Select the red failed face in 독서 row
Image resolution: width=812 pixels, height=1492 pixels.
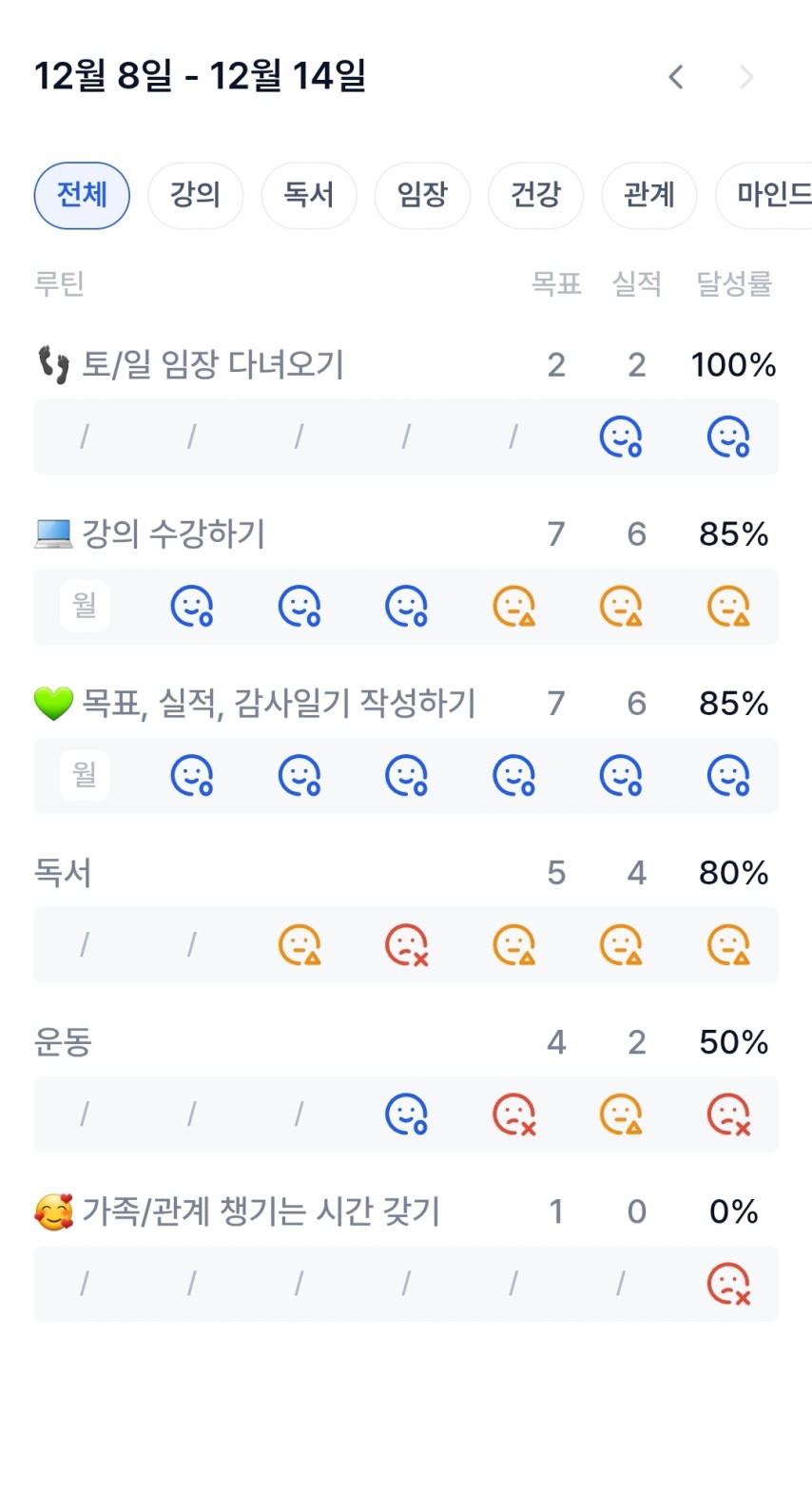(407, 945)
